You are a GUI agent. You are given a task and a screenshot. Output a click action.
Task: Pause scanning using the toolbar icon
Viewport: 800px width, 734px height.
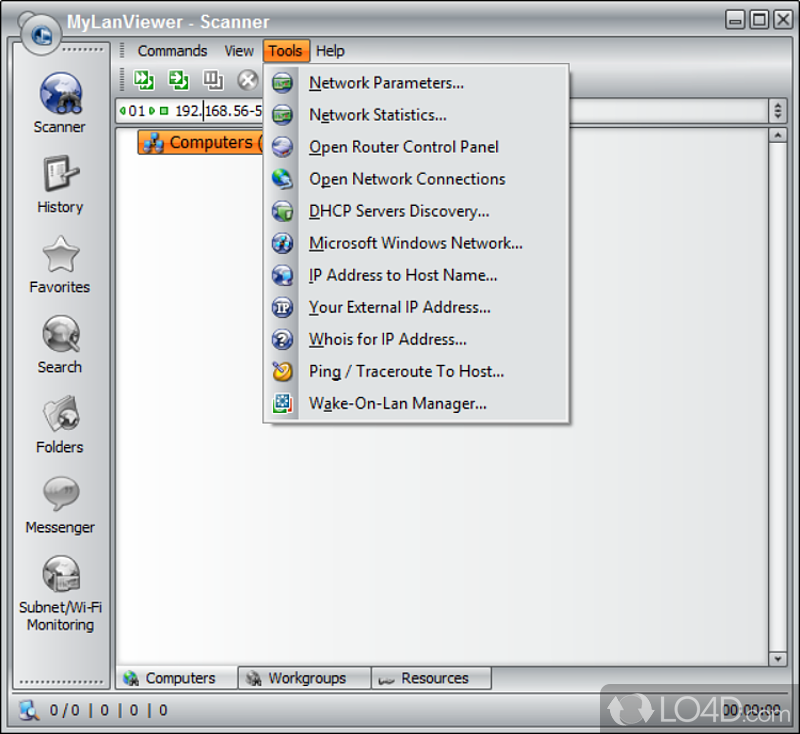(x=212, y=80)
